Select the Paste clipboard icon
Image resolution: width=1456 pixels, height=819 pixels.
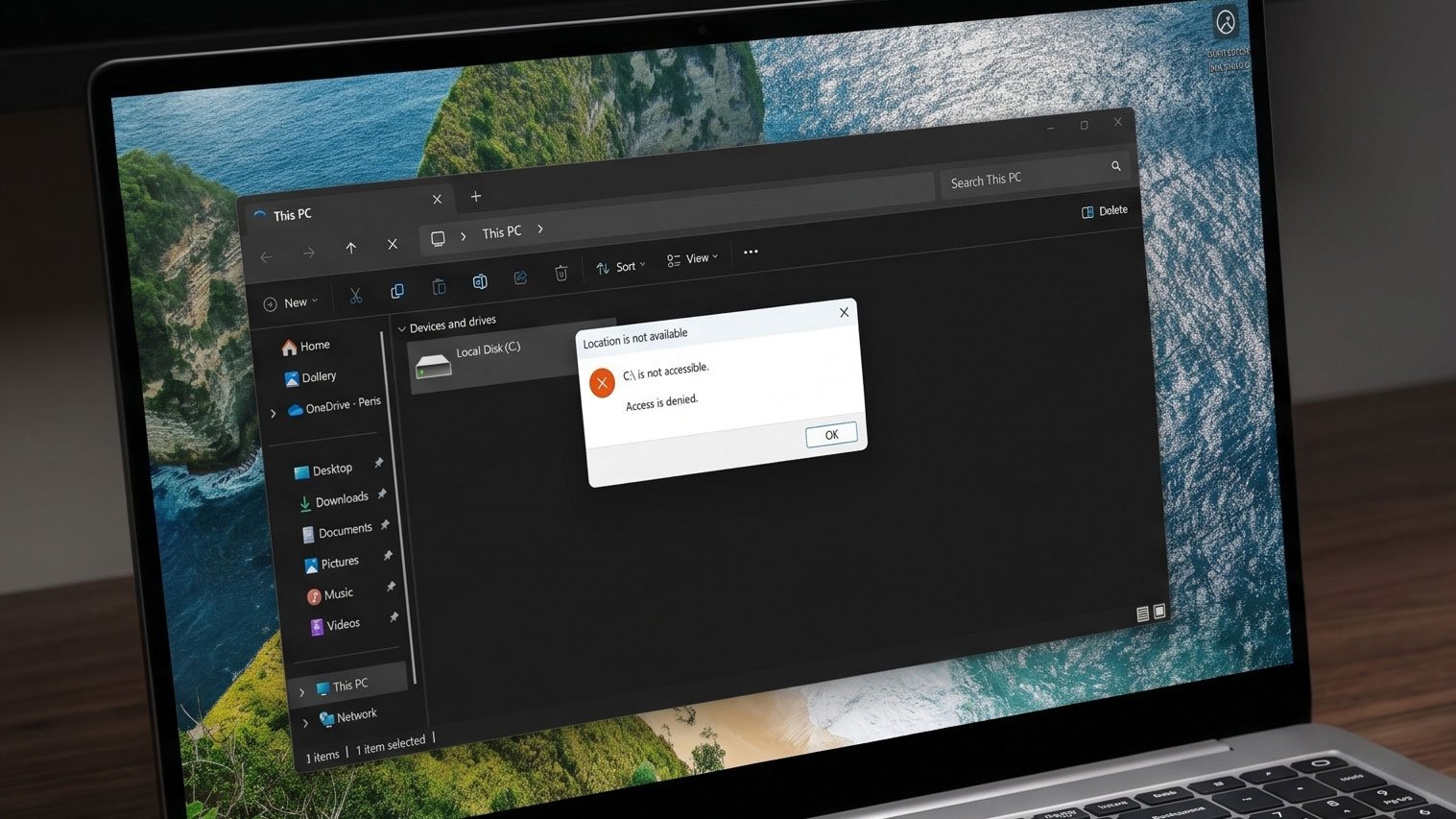(439, 286)
